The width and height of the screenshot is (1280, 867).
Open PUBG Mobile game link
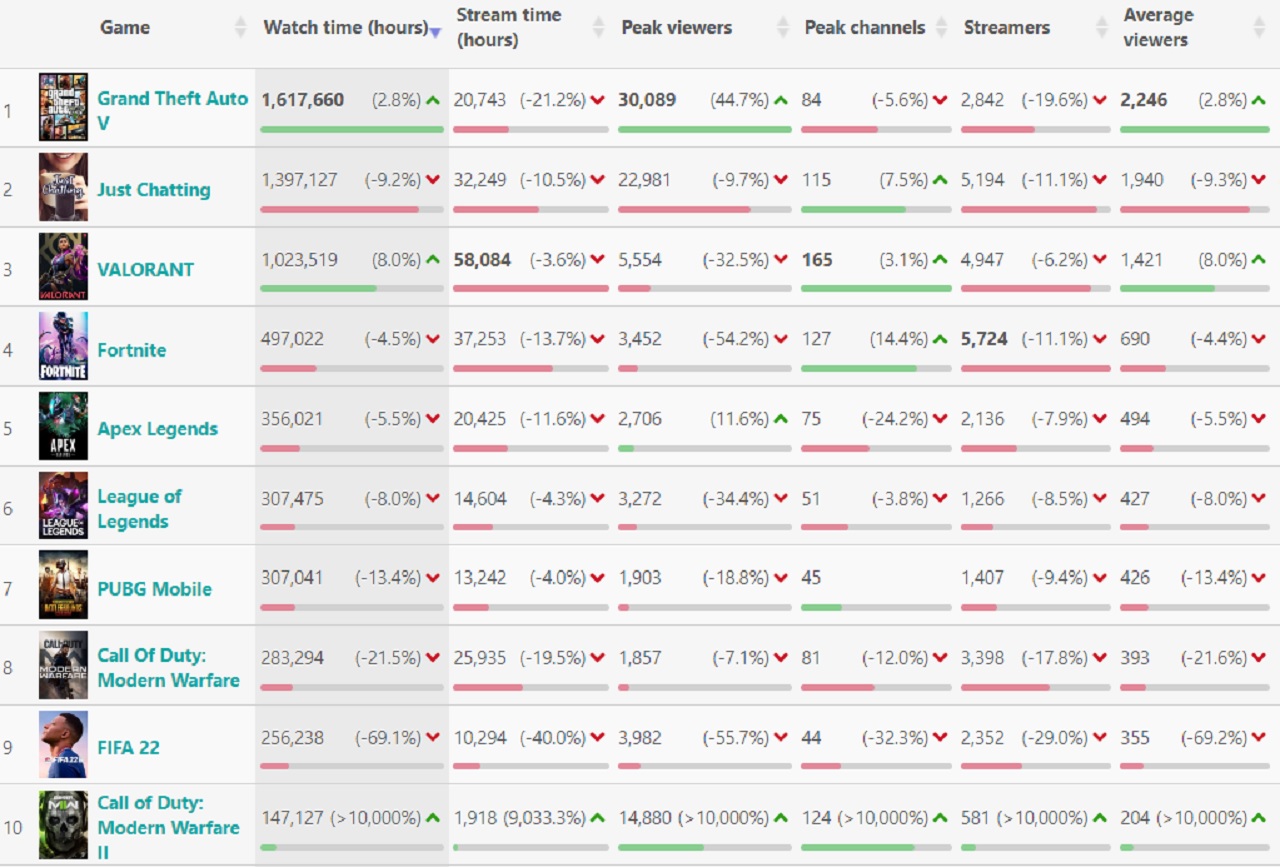click(x=154, y=589)
